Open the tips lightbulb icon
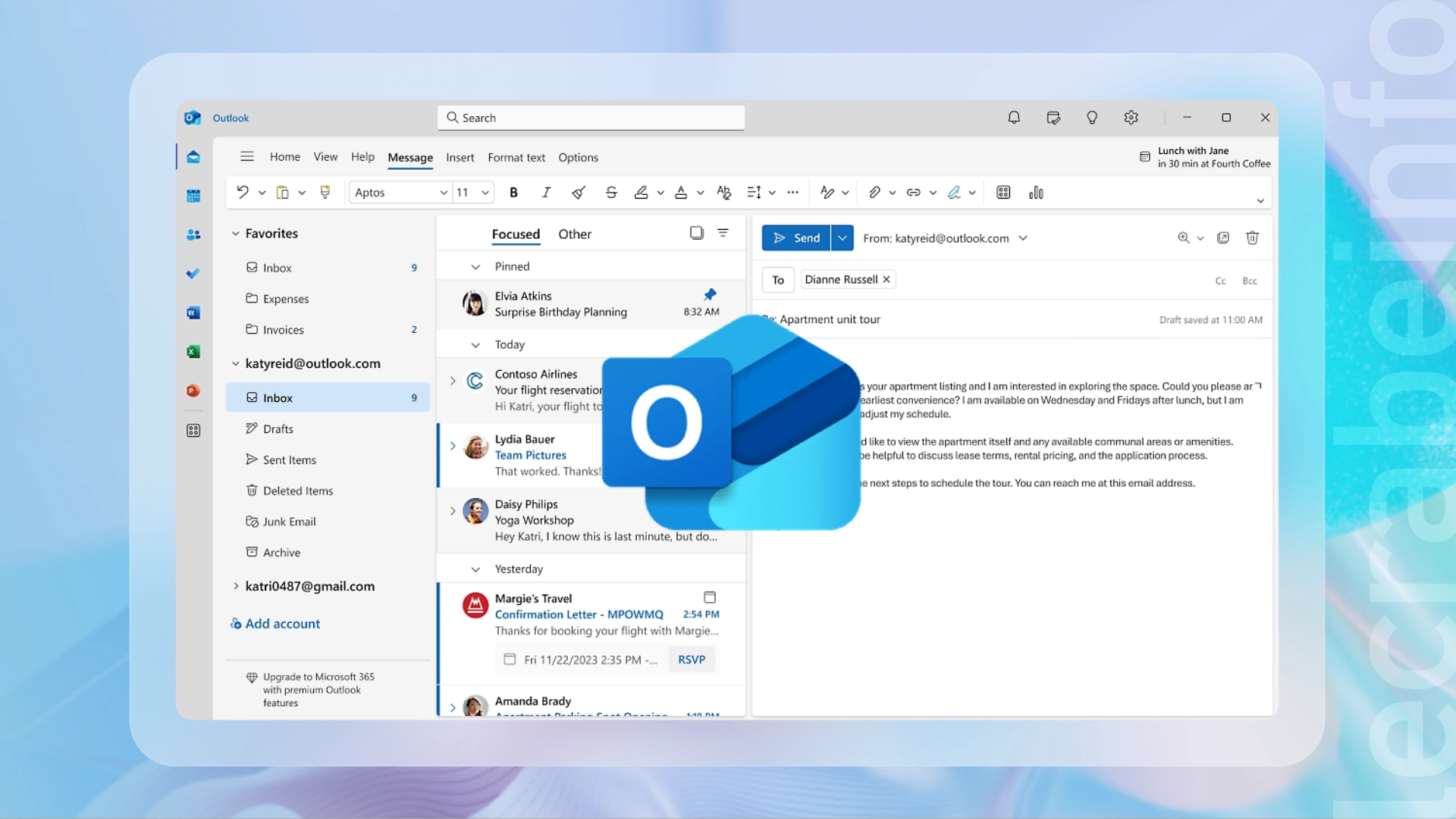Image resolution: width=1456 pixels, height=819 pixels. point(1092,118)
